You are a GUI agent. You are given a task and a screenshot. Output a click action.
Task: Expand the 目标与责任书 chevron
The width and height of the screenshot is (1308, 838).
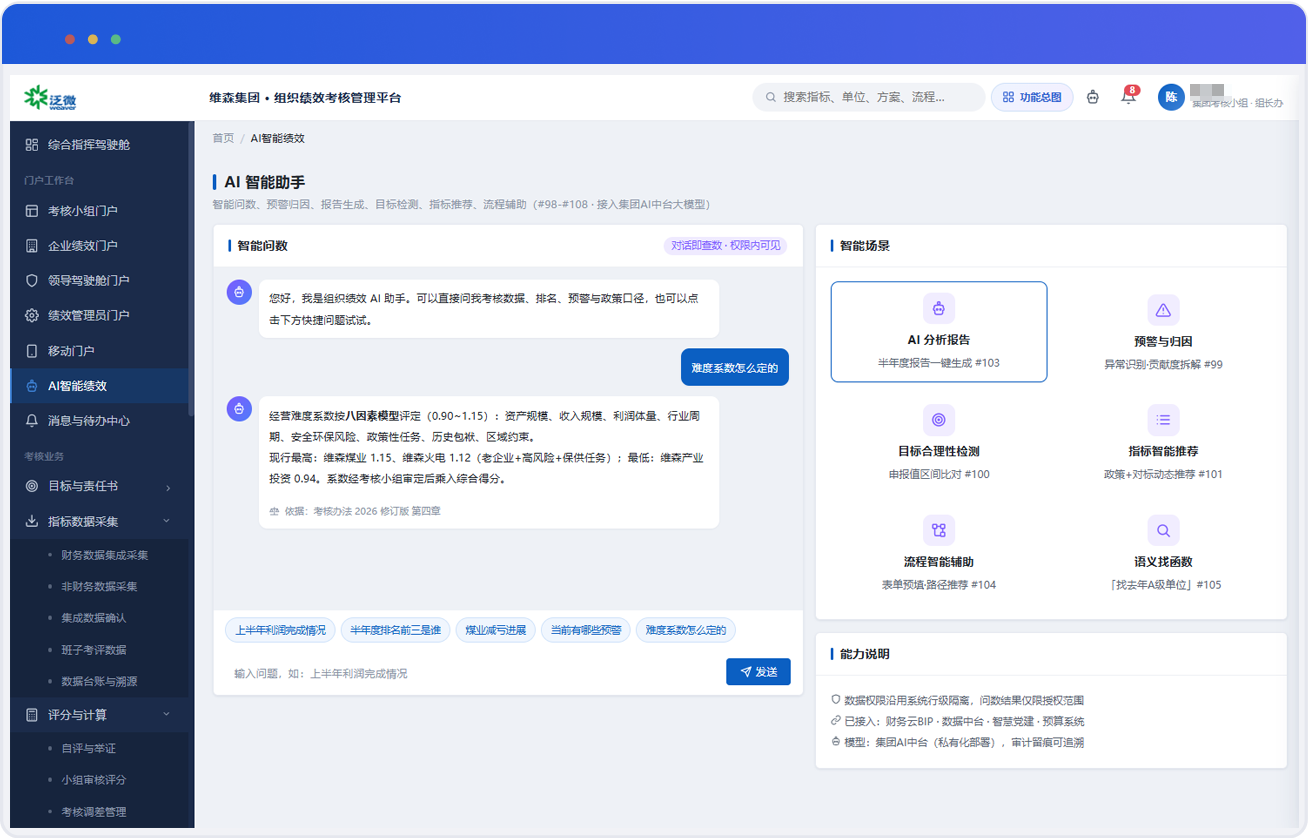tap(167, 487)
